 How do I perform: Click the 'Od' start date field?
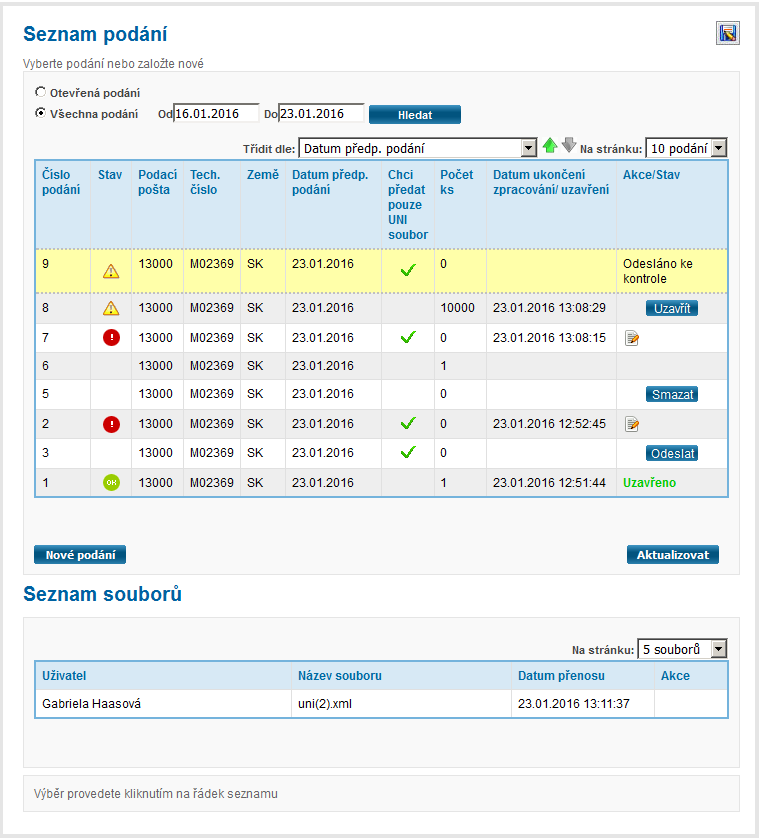[x=215, y=113]
